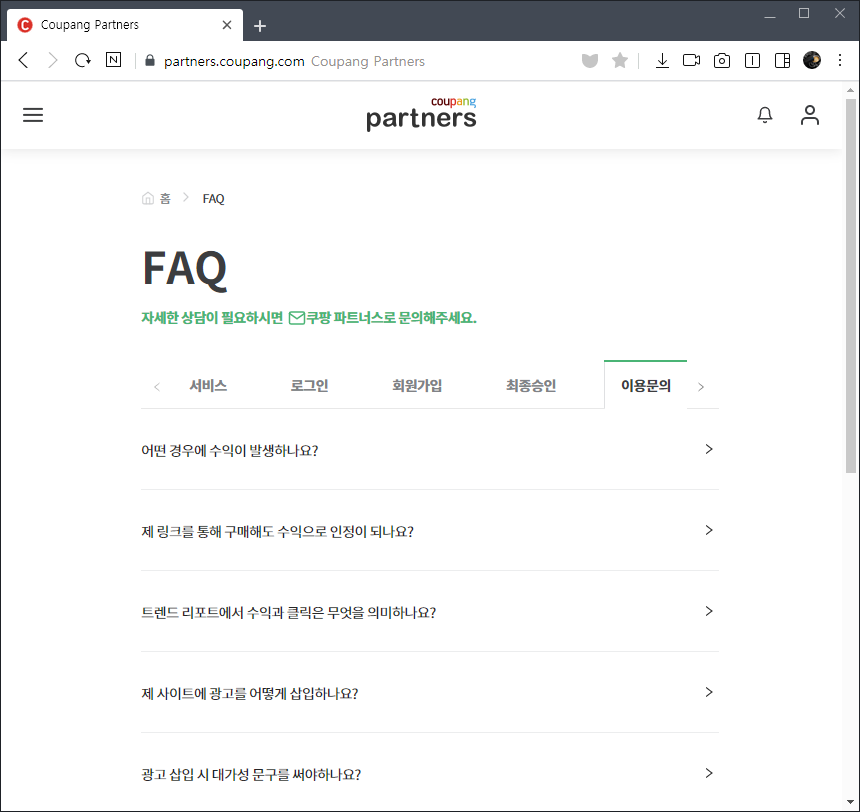Close the Coupang Partners tab
This screenshot has height=812, width=860.
(x=227, y=25)
